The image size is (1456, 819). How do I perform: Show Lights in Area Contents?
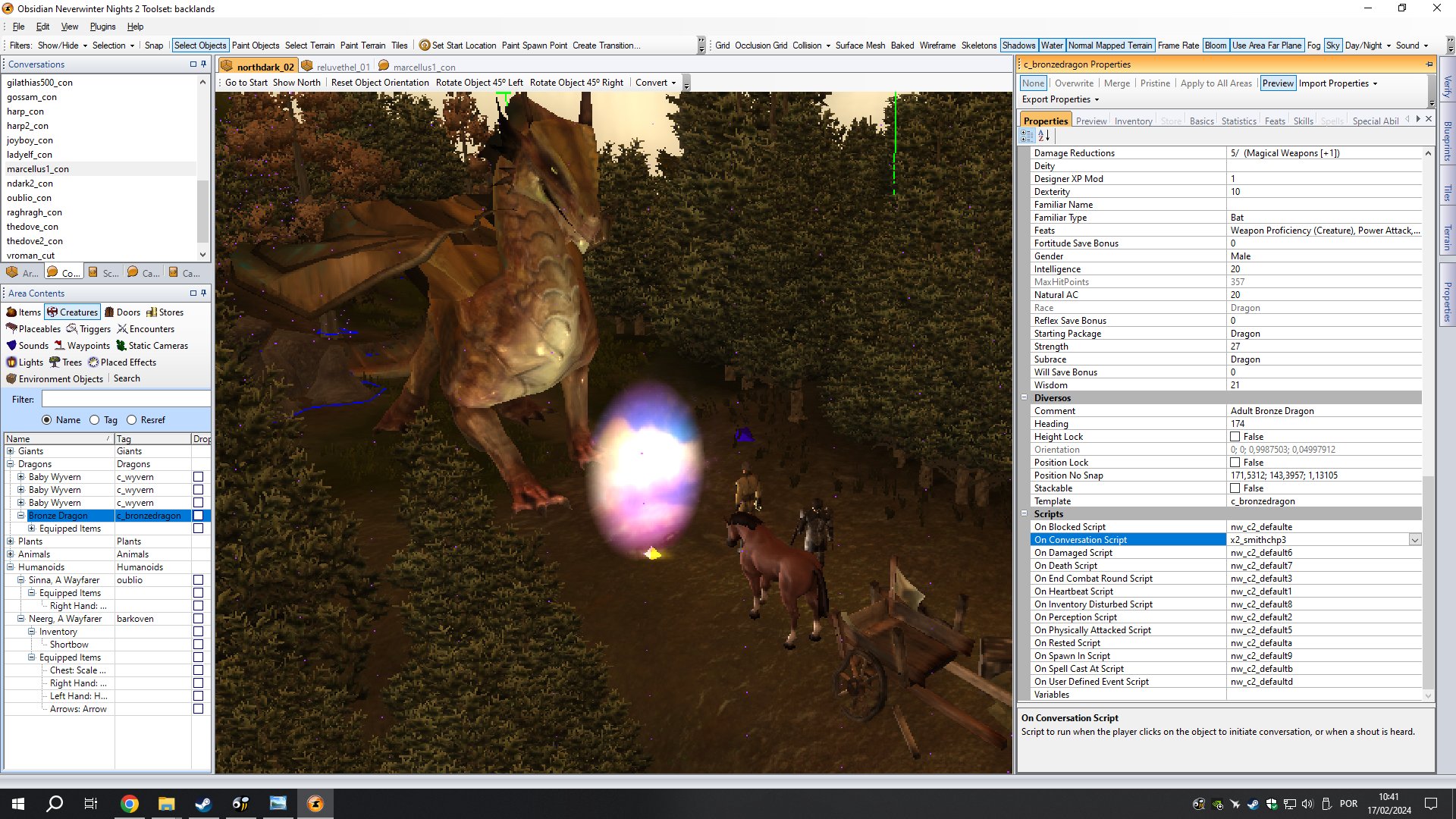coord(25,362)
